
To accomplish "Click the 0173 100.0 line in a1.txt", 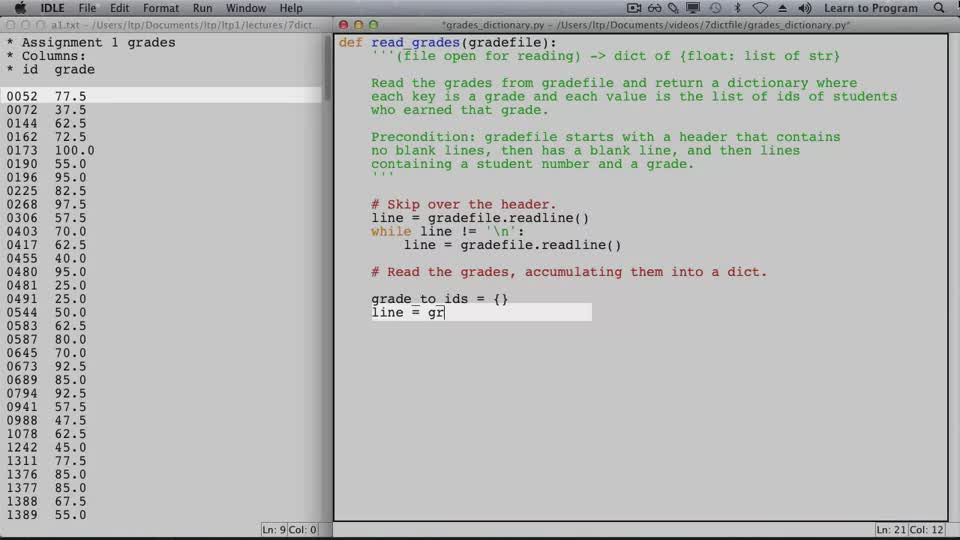I will (51, 151).
